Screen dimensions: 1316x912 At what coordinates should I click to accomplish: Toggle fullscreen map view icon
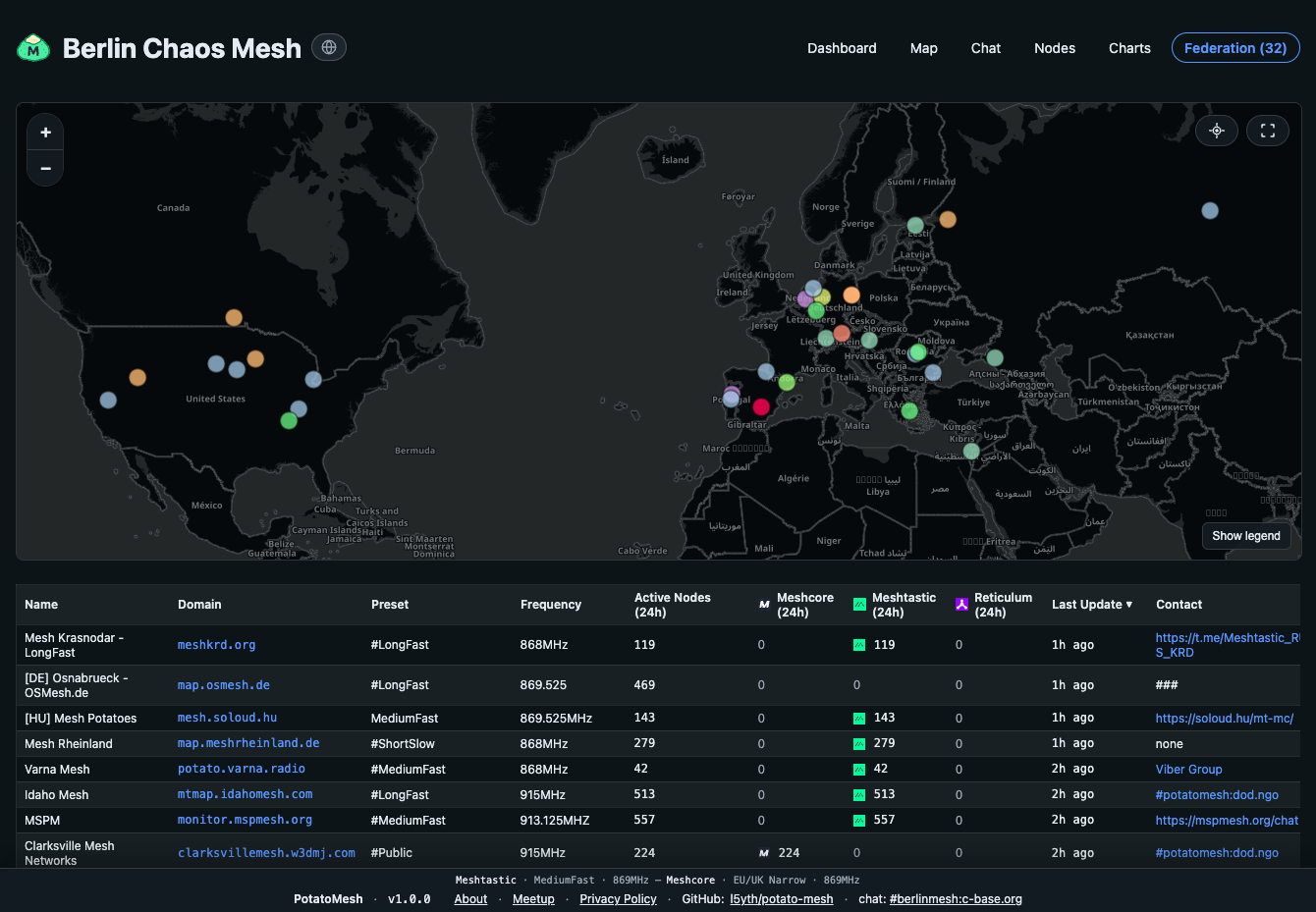point(1268,131)
